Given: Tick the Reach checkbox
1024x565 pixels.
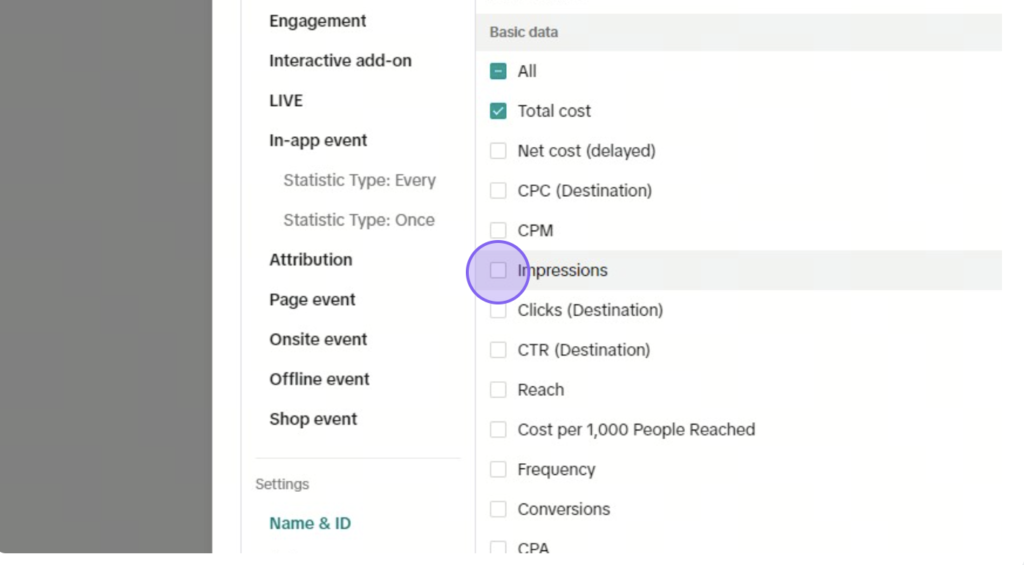Looking at the screenshot, I should click(498, 390).
